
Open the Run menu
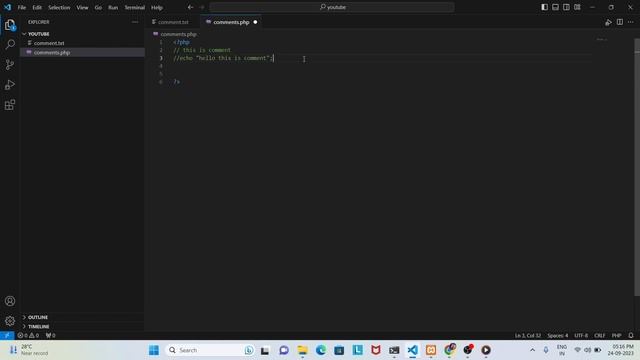pos(113,7)
